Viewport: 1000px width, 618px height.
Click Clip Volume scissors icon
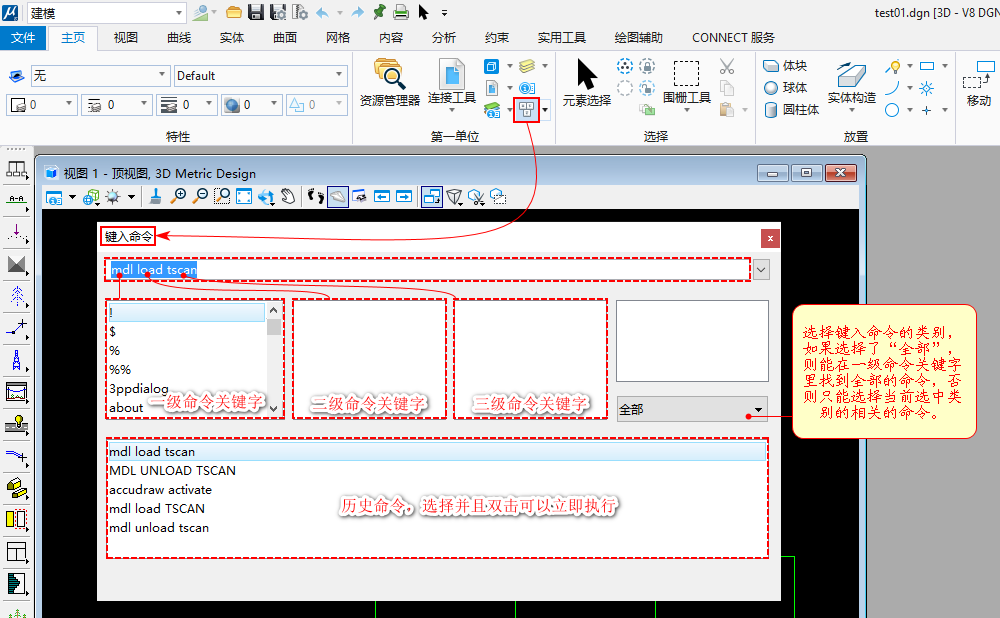(x=476, y=197)
